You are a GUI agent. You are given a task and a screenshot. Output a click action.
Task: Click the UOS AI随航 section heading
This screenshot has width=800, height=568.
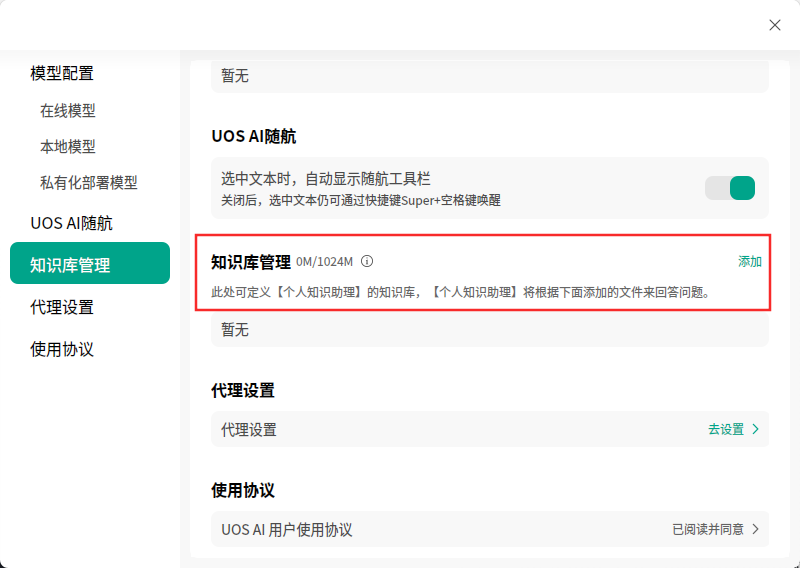click(x=254, y=136)
